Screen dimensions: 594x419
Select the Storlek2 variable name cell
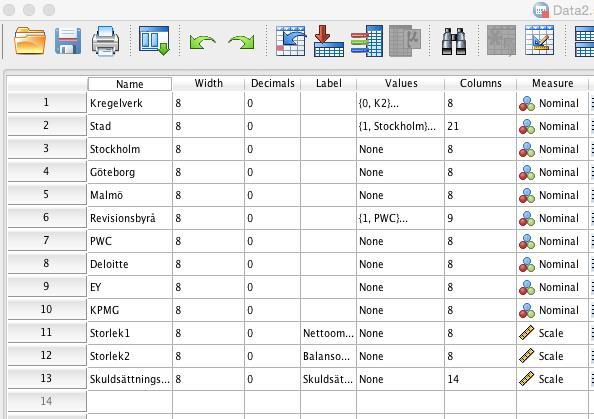point(130,356)
